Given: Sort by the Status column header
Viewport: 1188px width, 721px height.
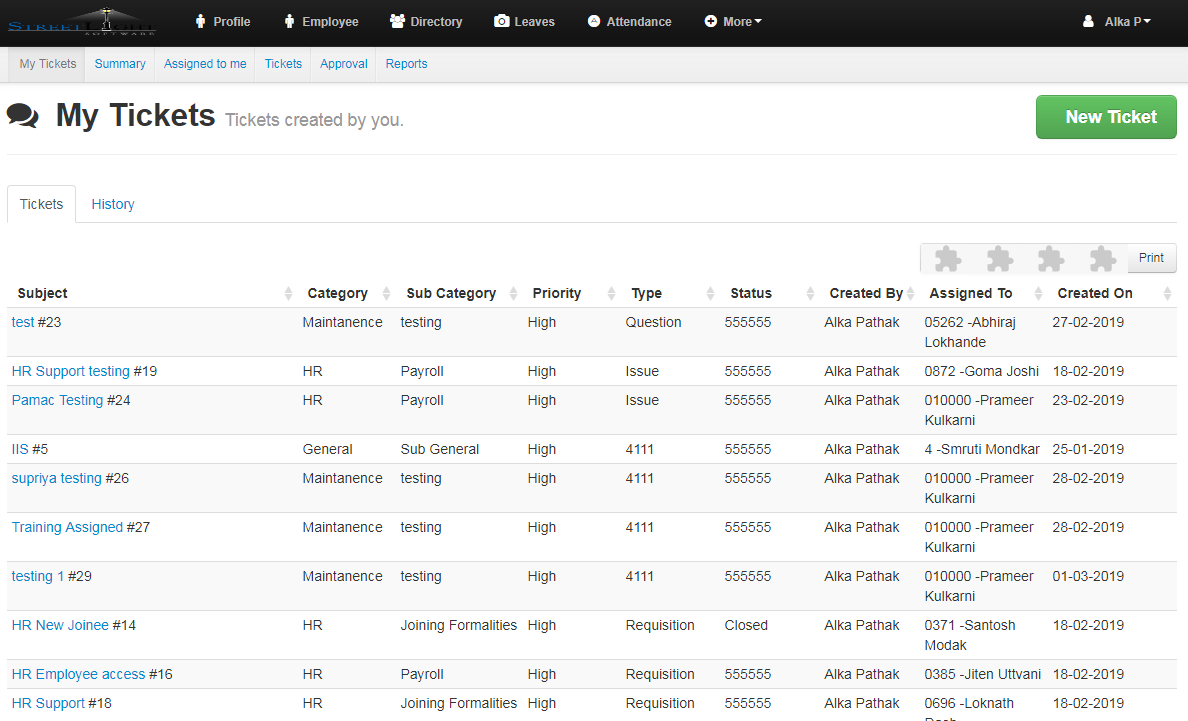Looking at the screenshot, I should 751,294.
